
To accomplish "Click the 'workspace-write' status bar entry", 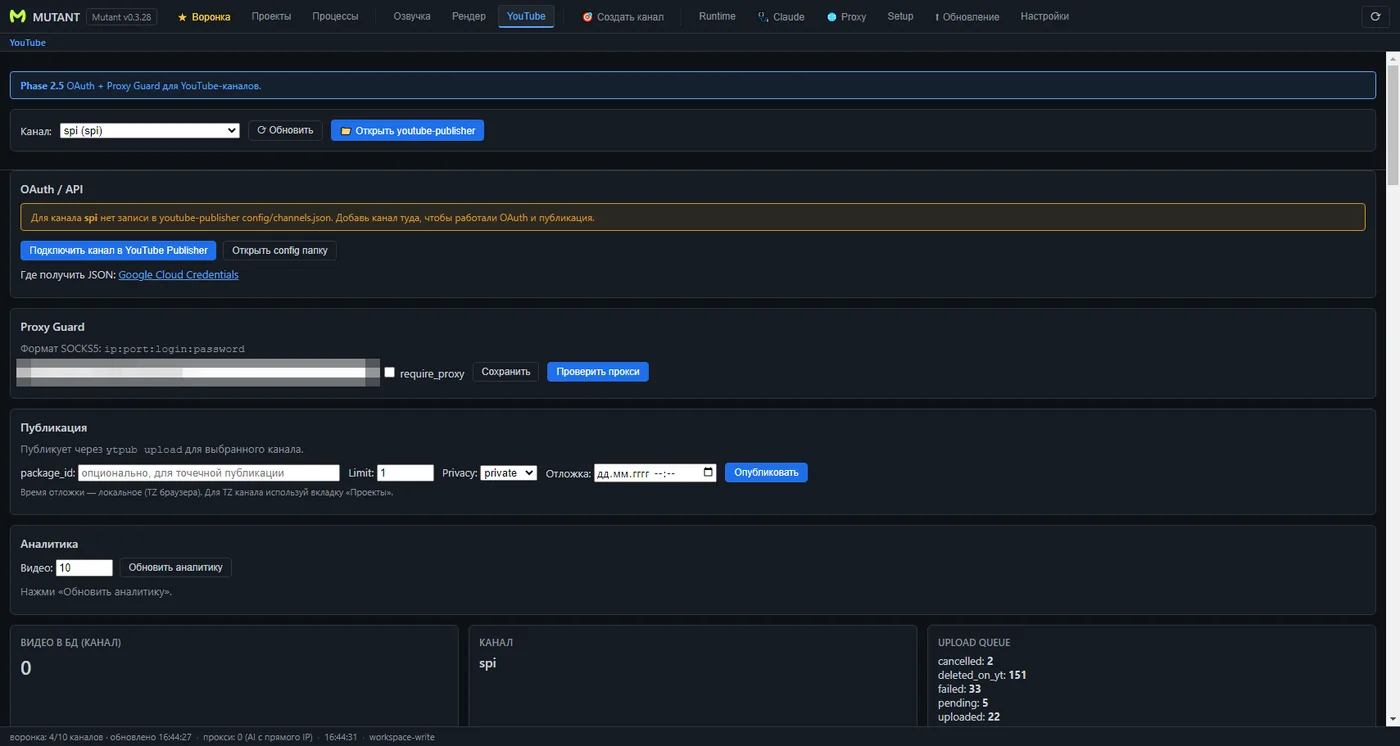I will tap(402, 737).
